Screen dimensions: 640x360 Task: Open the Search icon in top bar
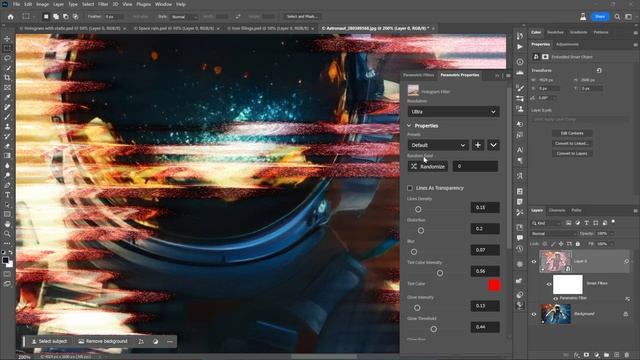(x=617, y=17)
